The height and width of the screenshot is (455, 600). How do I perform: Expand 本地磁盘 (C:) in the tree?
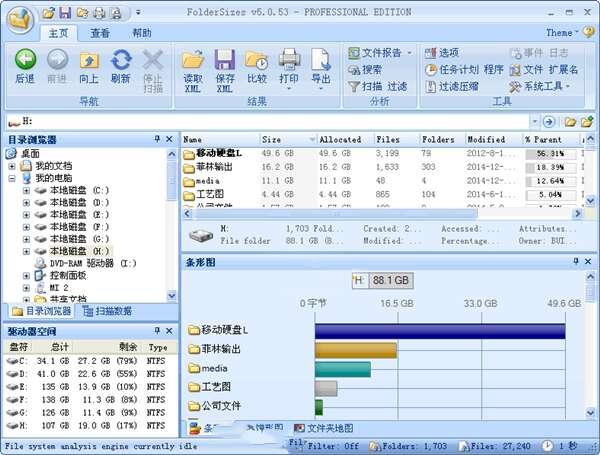pyautogui.click(x=27, y=190)
